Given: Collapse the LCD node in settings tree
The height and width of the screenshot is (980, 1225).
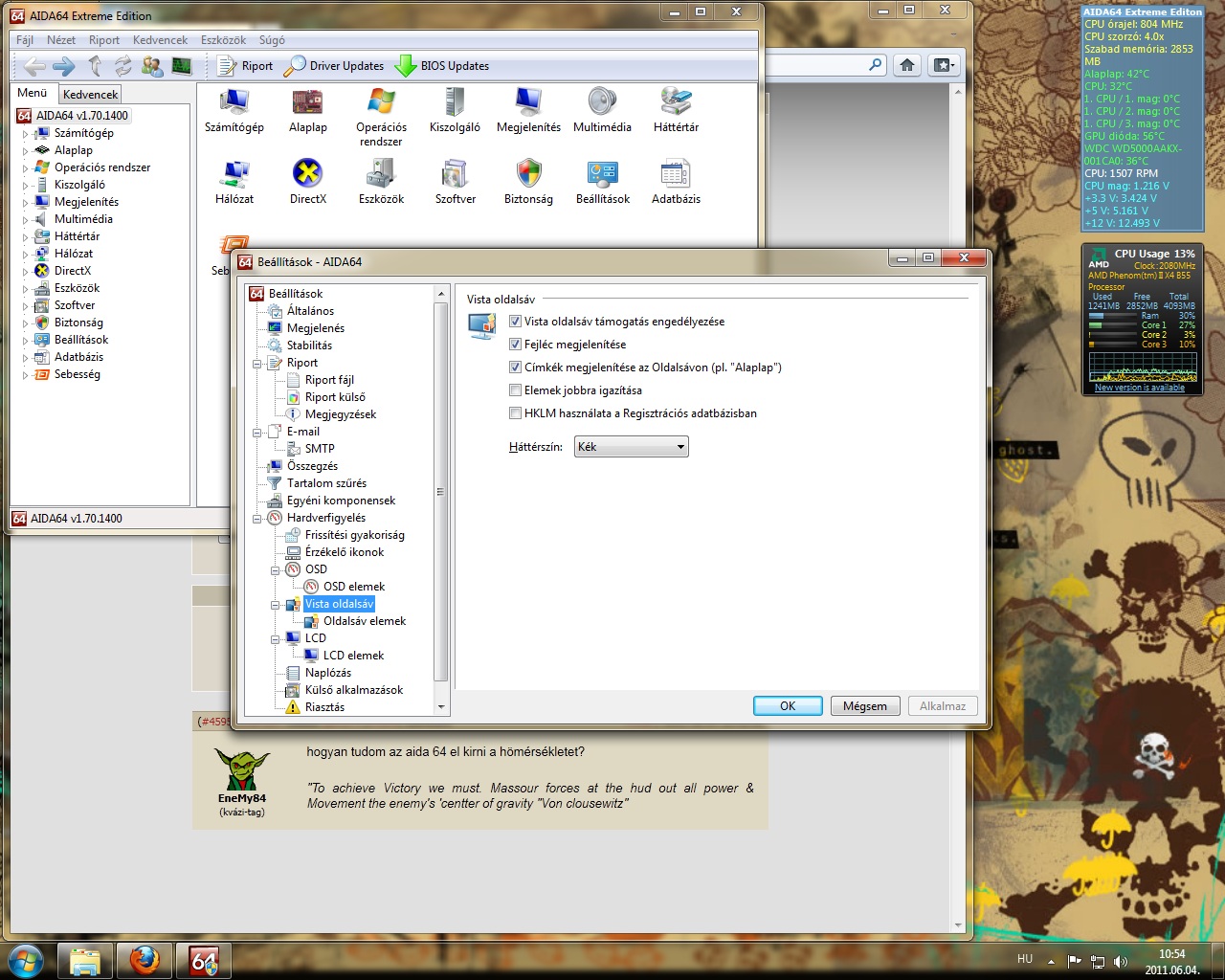Looking at the screenshot, I should tap(276, 639).
